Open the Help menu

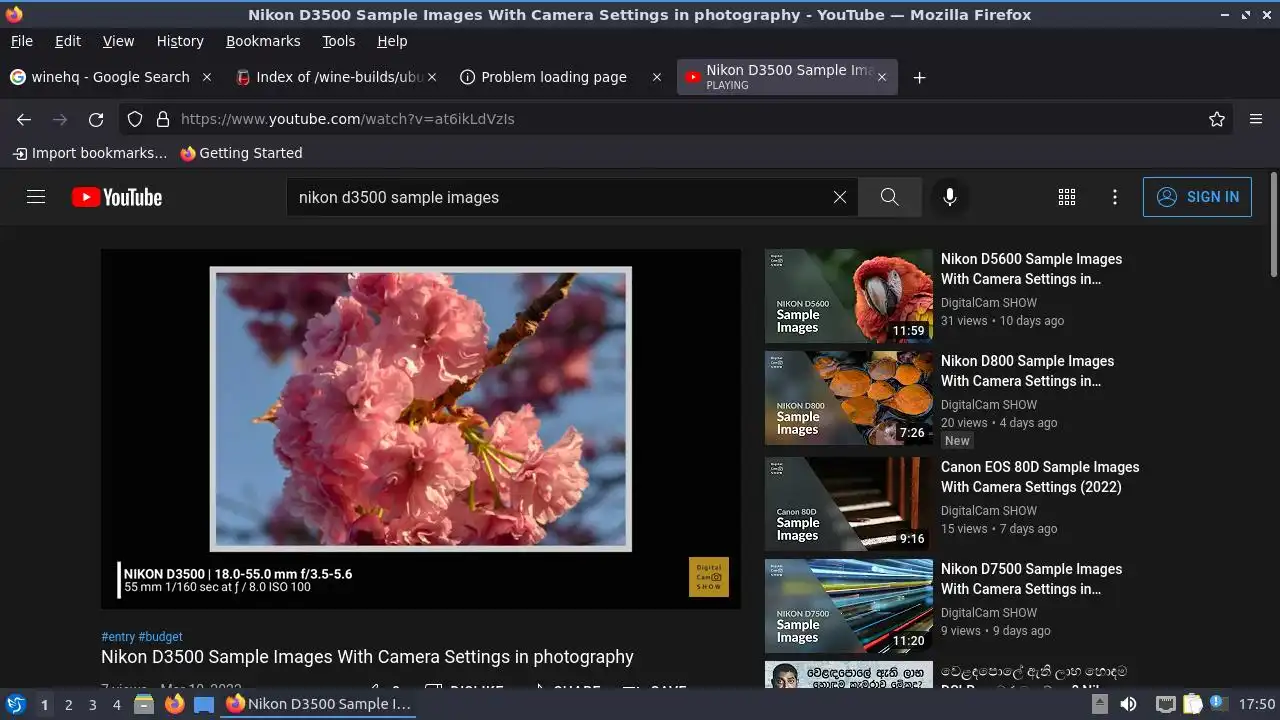[392, 41]
